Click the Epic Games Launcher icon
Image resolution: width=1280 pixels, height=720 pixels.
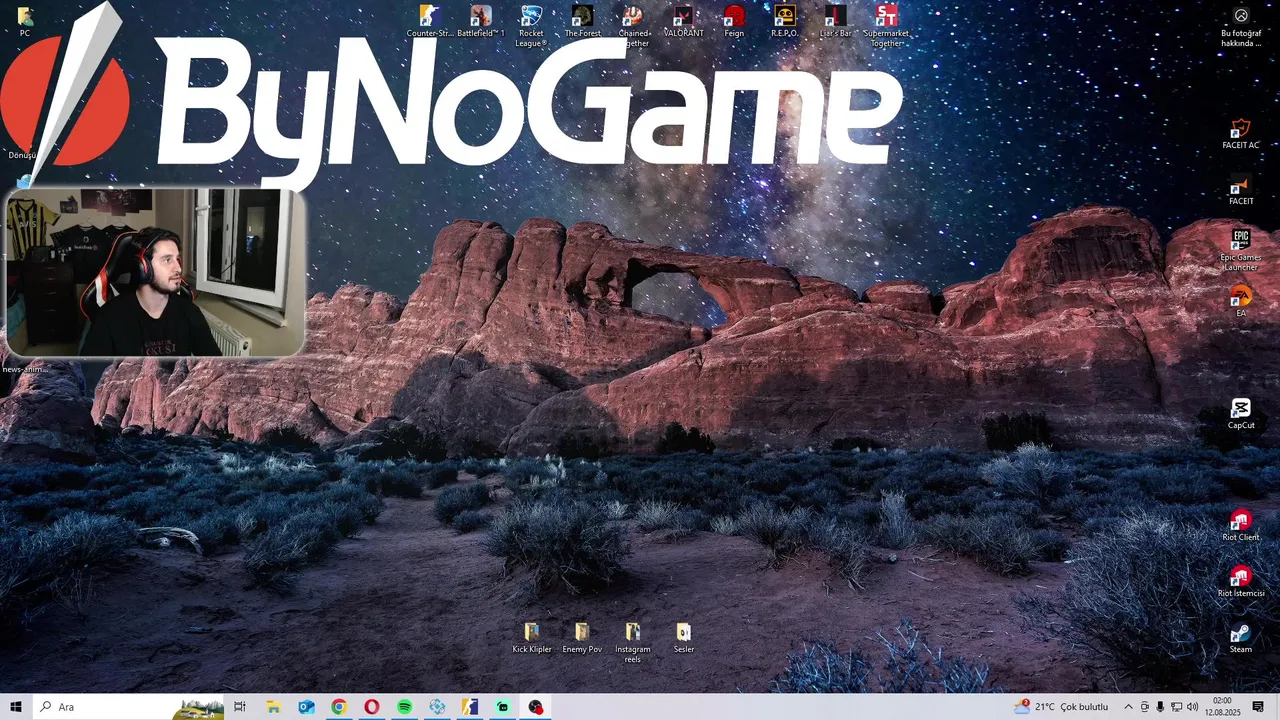(x=1241, y=250)
